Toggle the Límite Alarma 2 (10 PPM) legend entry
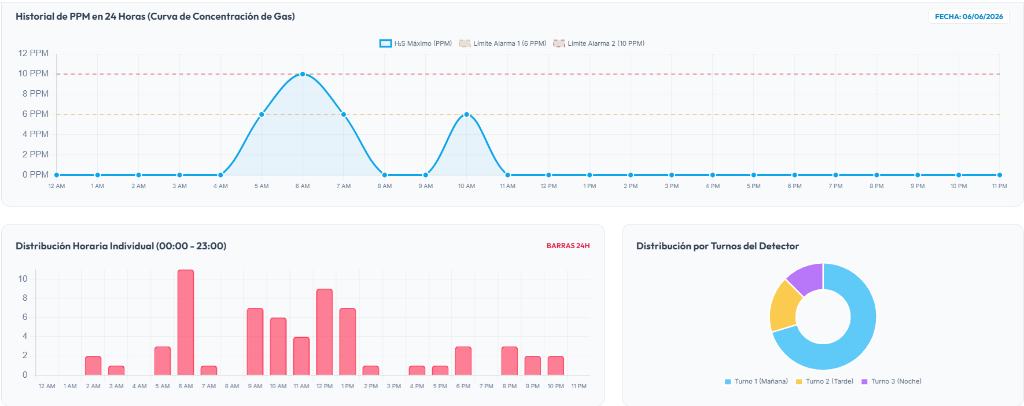This screenshot has height=406, width=1024. tap(598, 44)
